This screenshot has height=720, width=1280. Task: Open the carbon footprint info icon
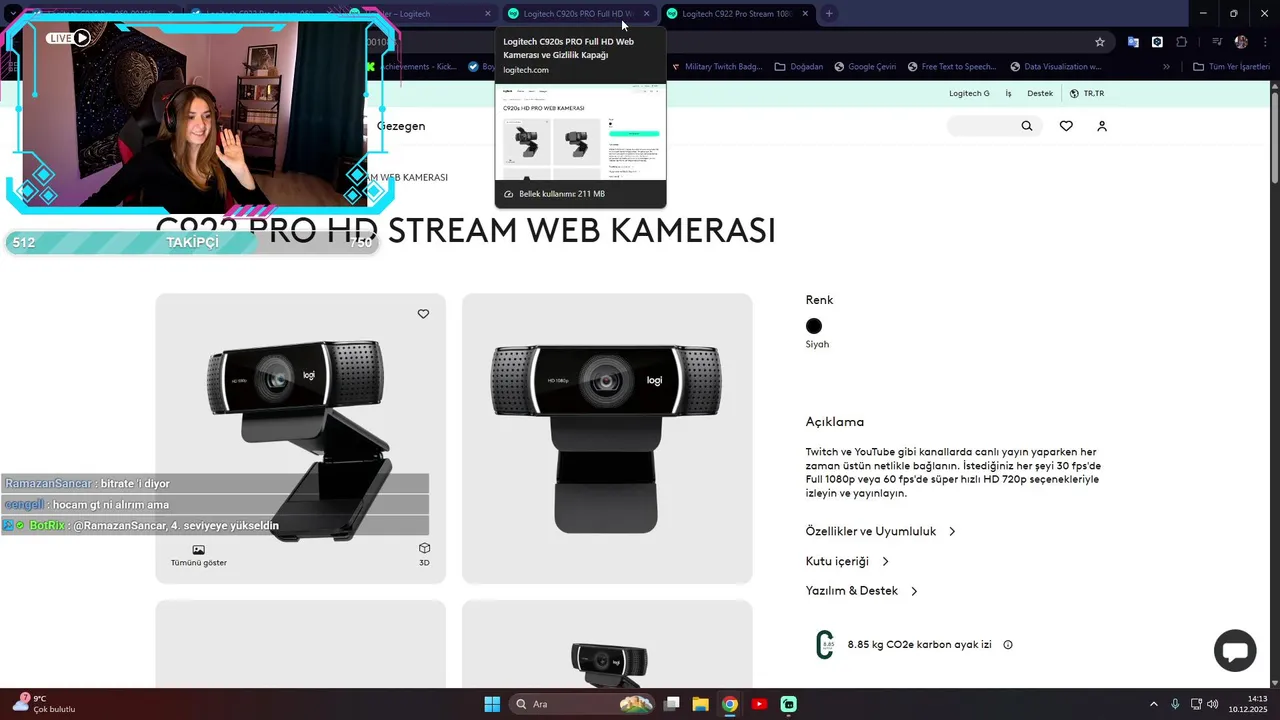(x=1008, y=645)
